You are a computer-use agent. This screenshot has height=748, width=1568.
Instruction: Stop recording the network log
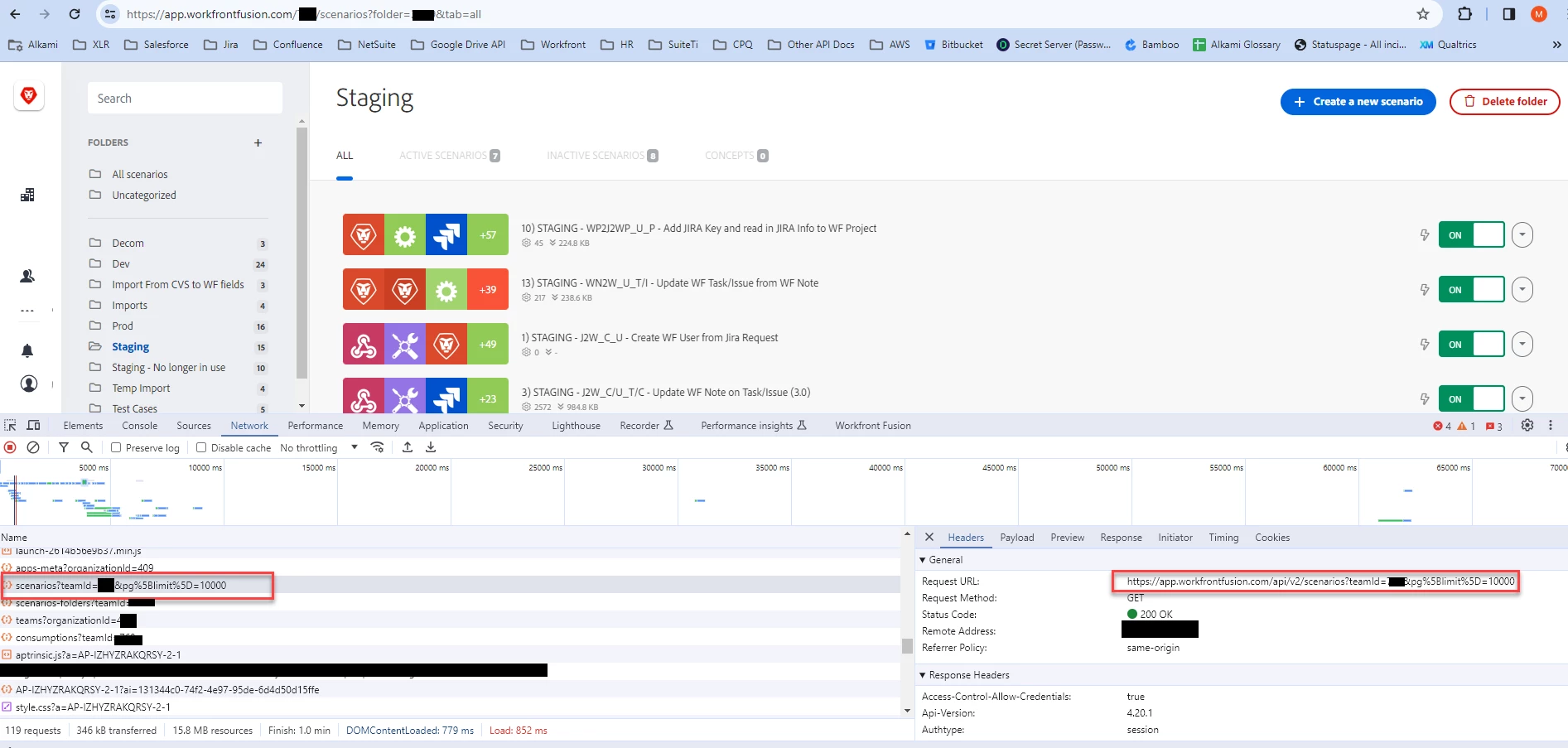[x=10, y=447]
